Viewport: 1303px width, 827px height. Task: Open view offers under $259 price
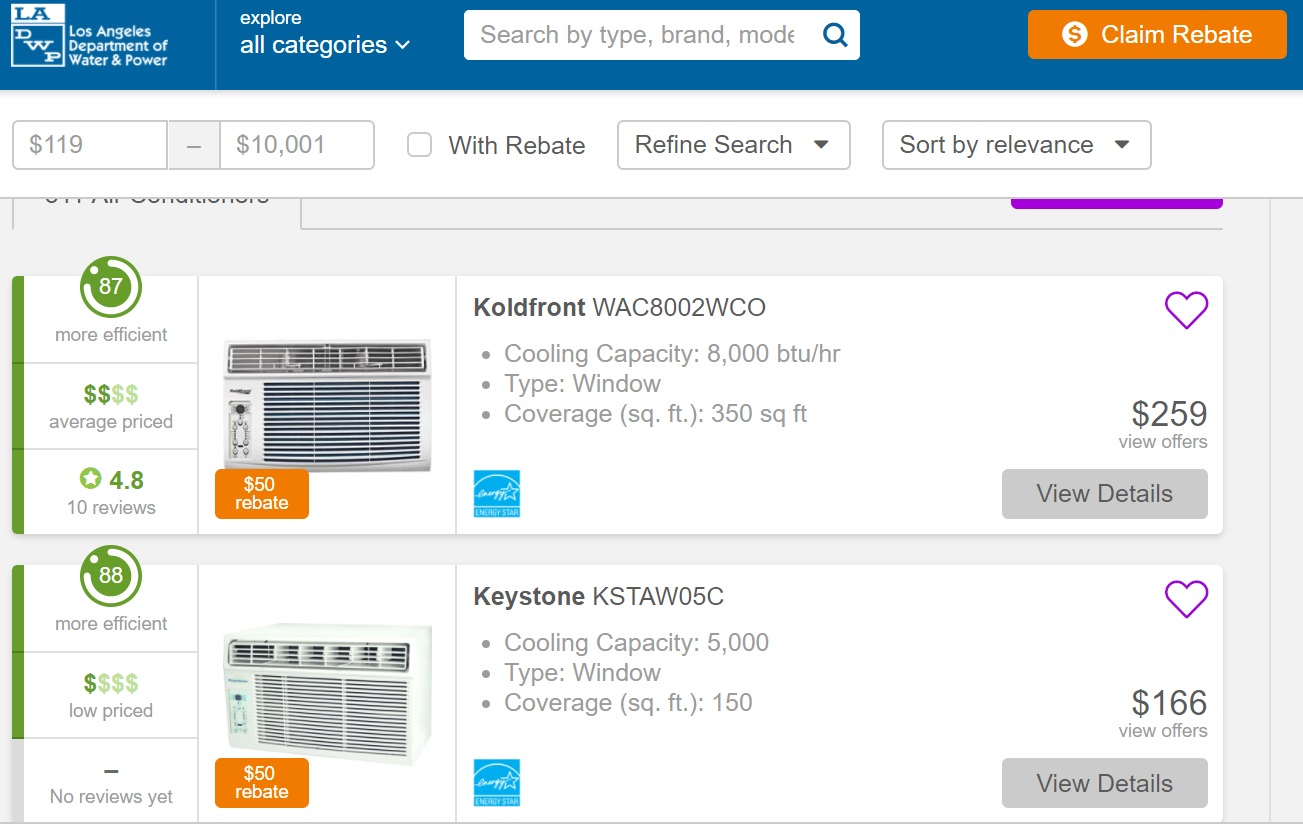[1163, 442]
